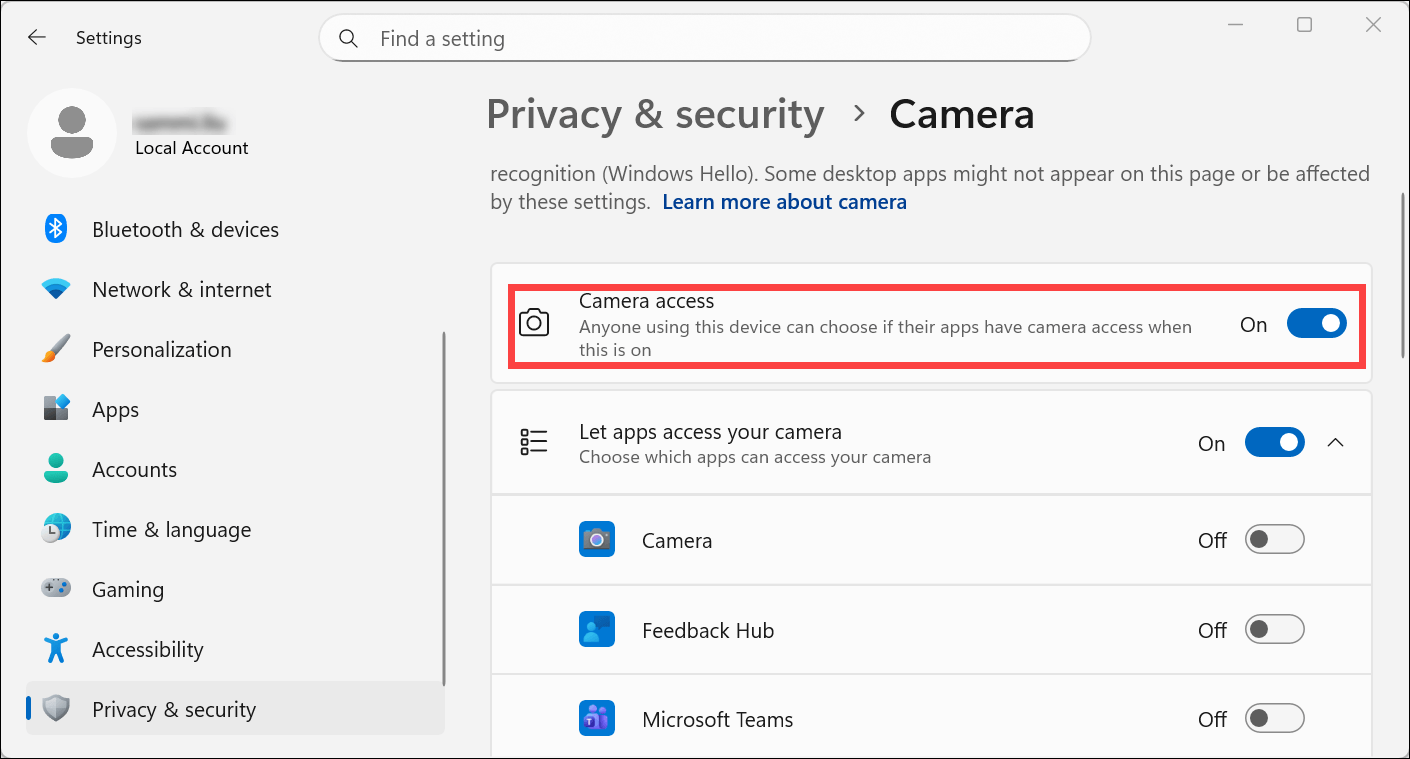The width and height of the screenshot is (1410, 759).
Task: Click the Network & internet Wi-Fi icon
Action: tap(56, 290)
